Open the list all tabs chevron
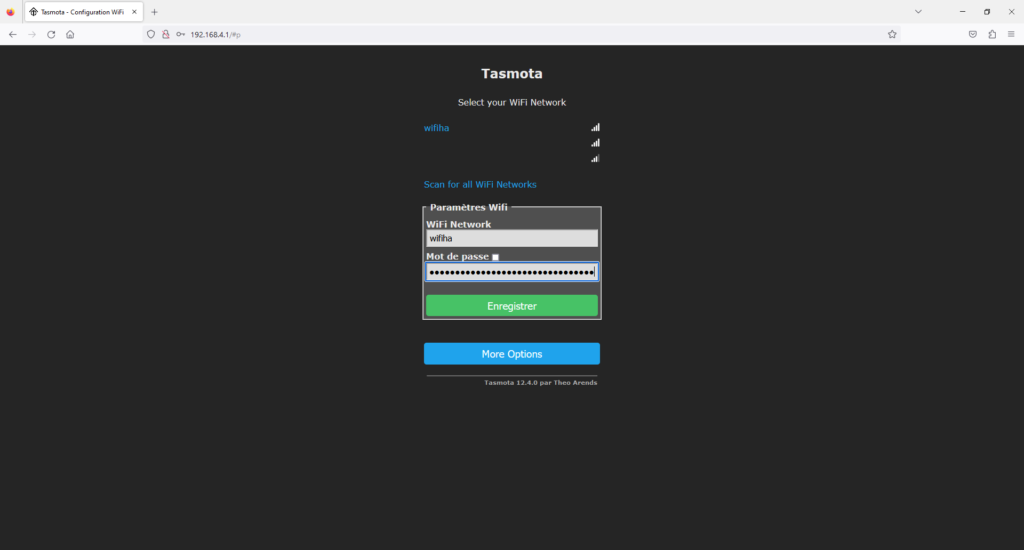Screen dimensions: 1024x550 click(918, 12)
